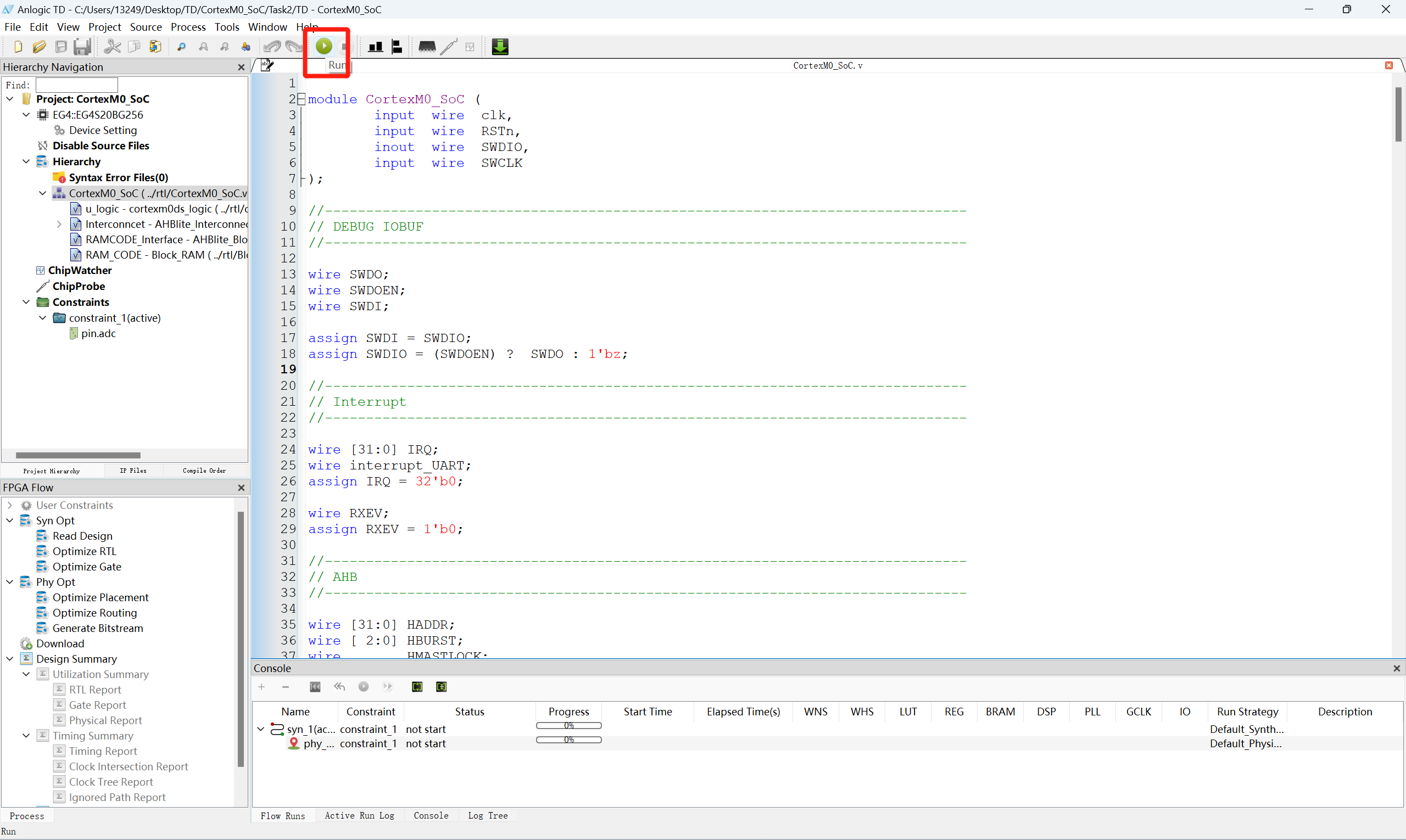Open the Process menu
Image resolution: width=1406 pixels, height=840 pixels.
point(188,26)
